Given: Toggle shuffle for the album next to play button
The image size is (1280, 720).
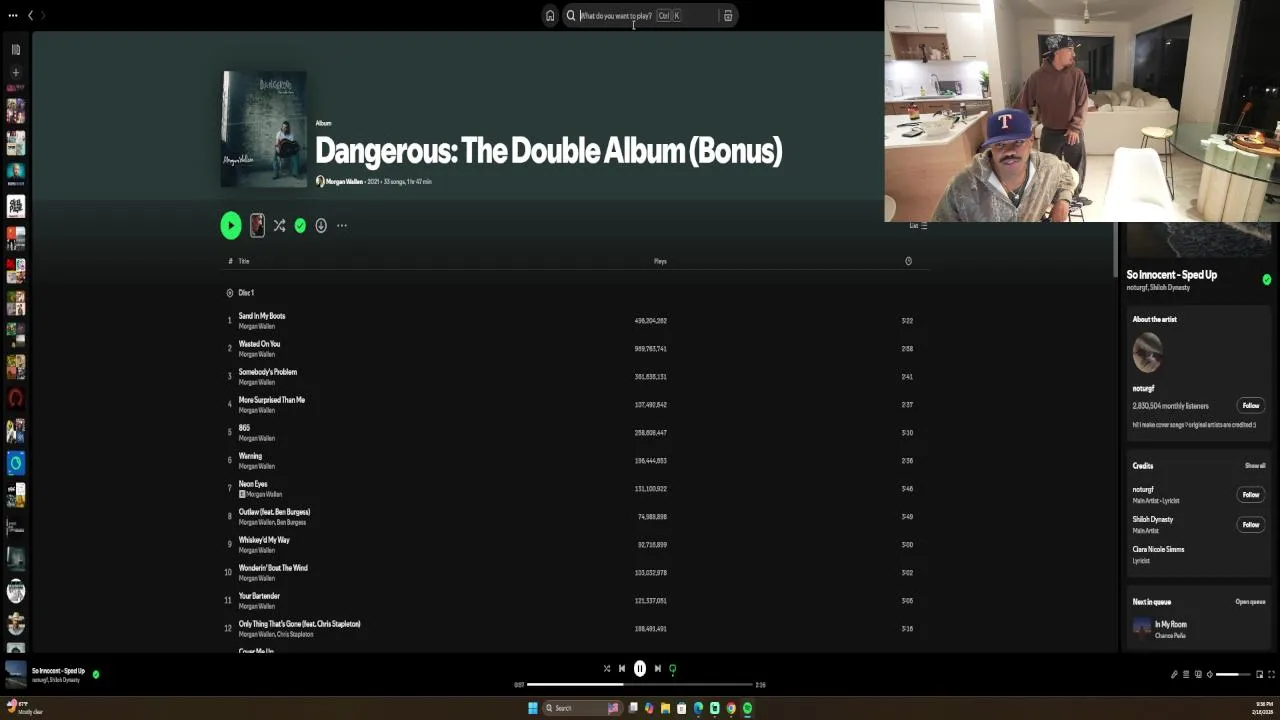Looking at the screenshot, I should 279,226.
